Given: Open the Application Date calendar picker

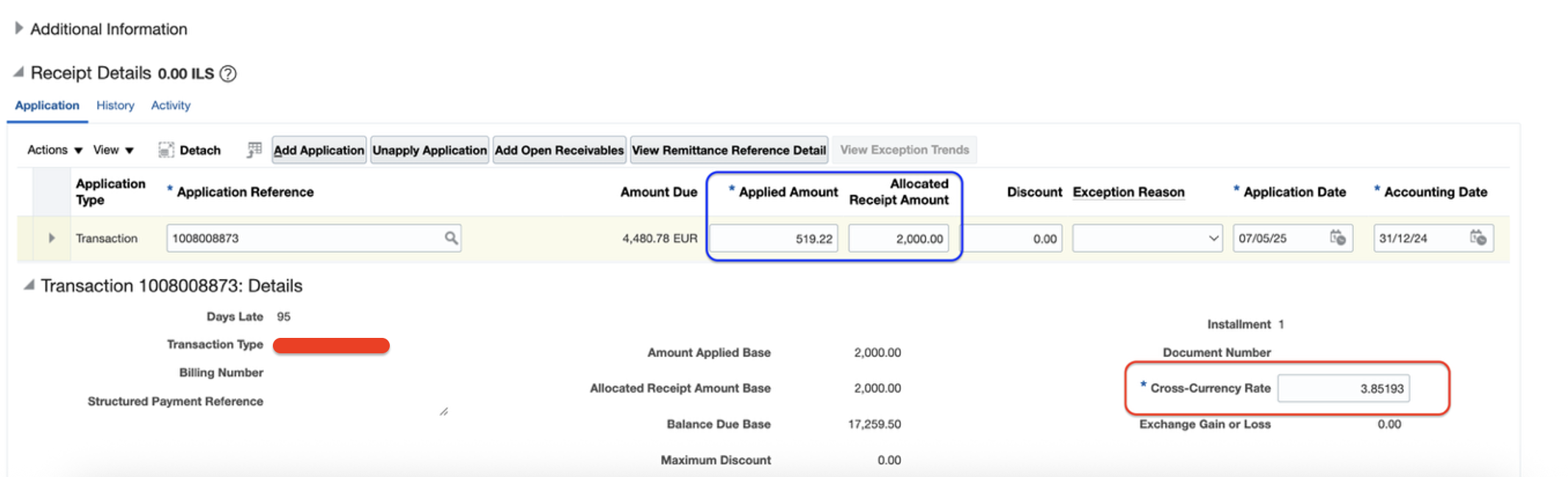Looking at the screenshot, I should 1338,238.
